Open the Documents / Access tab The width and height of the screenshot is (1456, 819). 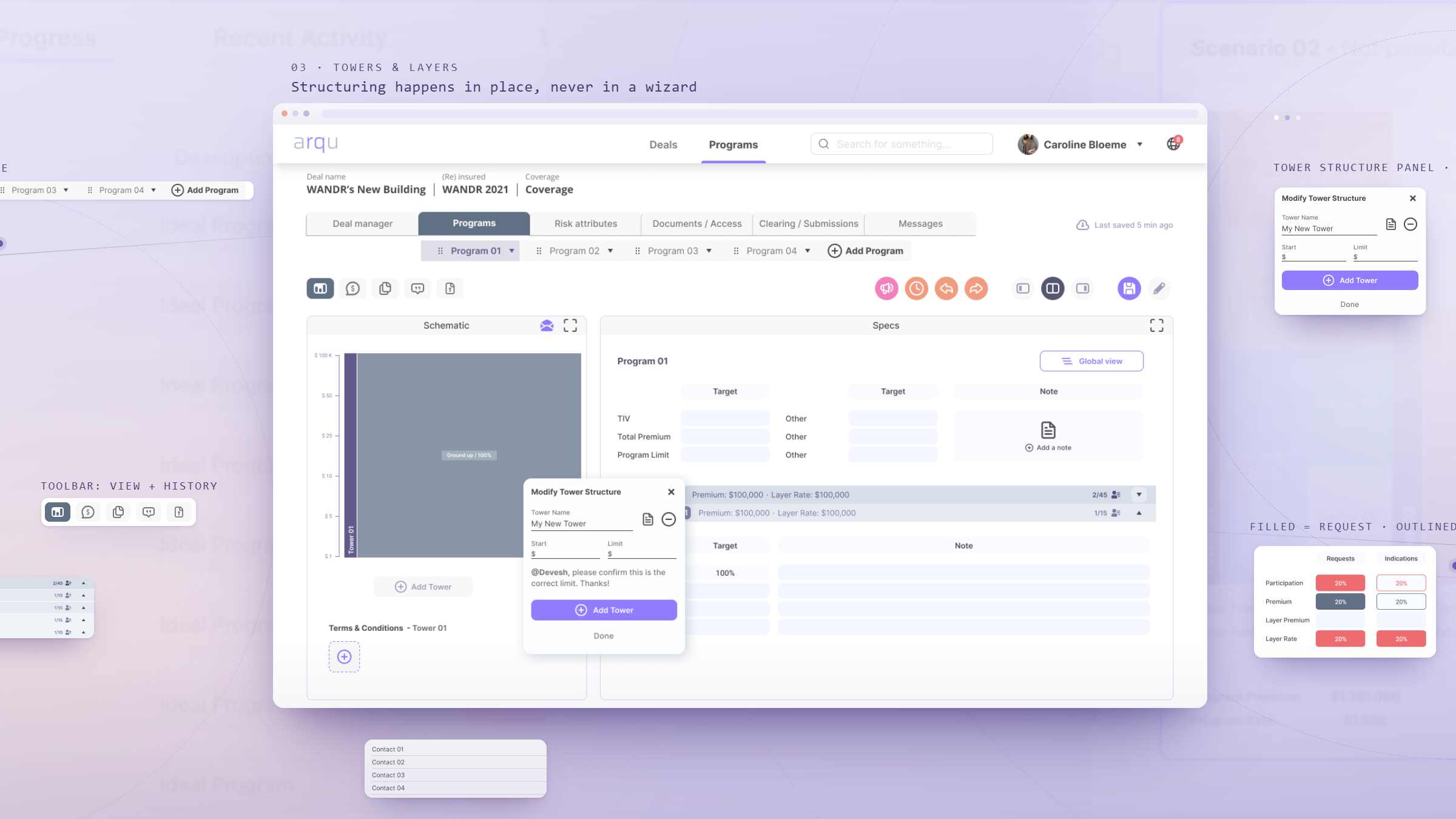(x=697, y=224)
